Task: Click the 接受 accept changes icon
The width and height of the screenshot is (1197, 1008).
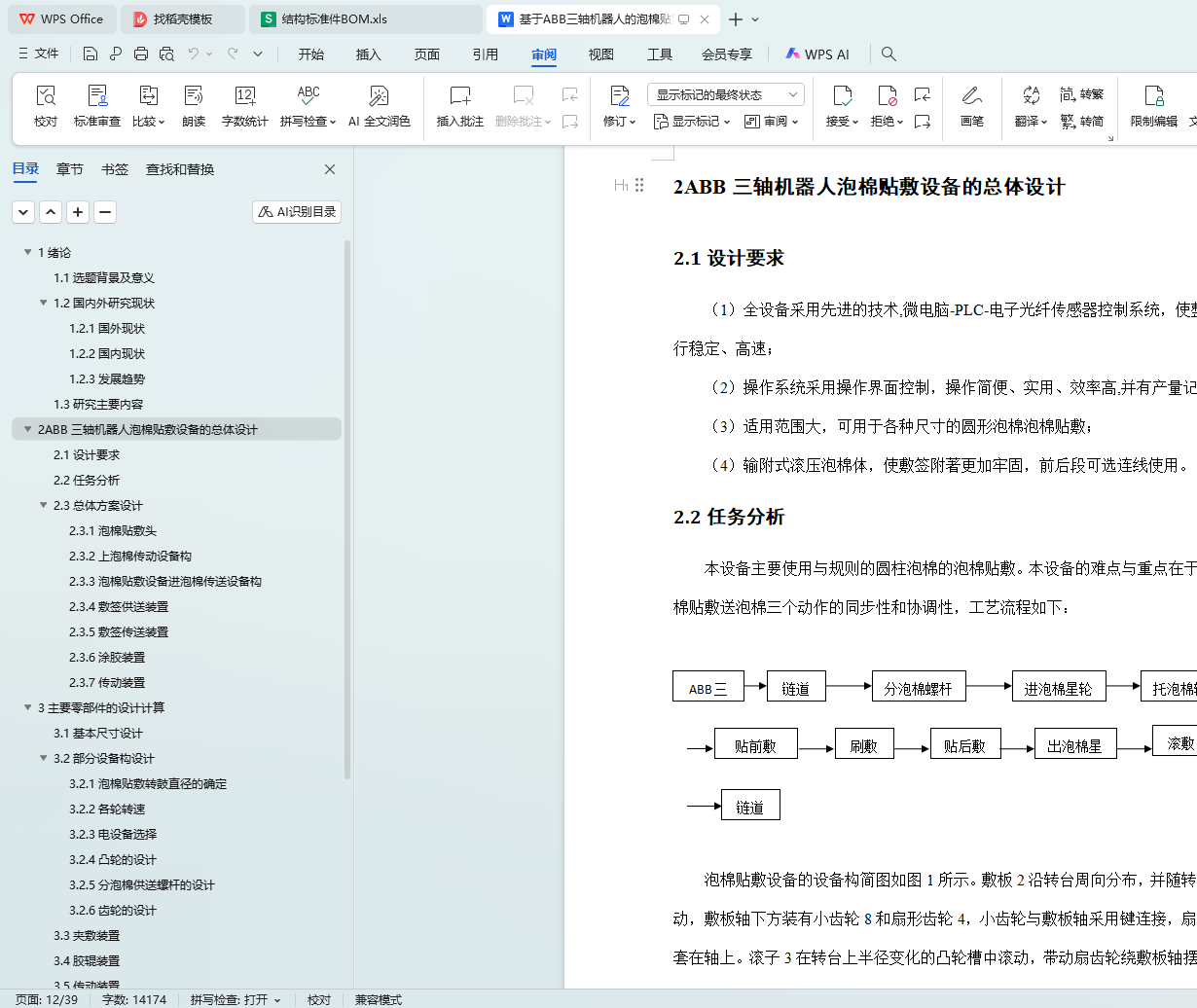Action: coord(842,95)
